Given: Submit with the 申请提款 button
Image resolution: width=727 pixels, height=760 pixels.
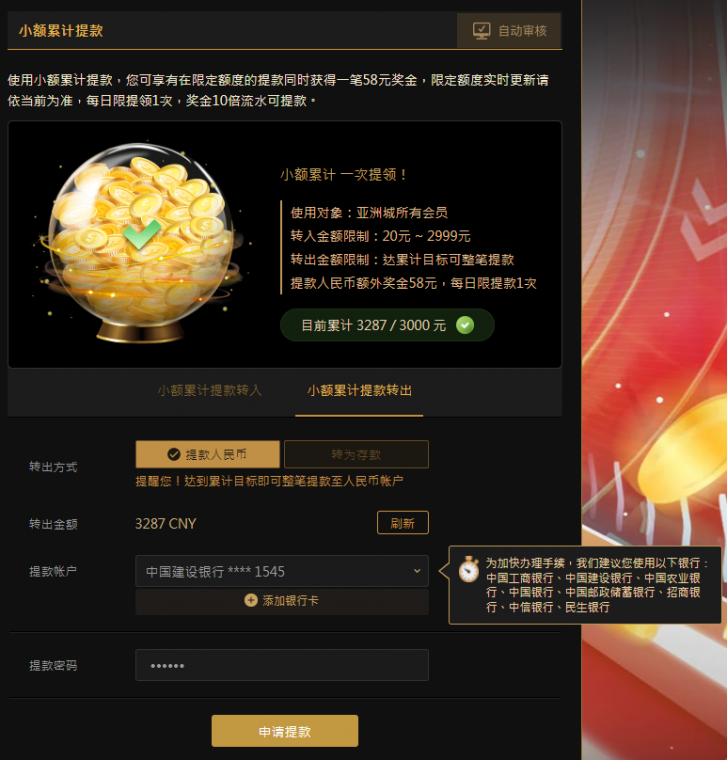Looking at the screenshot, I should pos(284,731).
